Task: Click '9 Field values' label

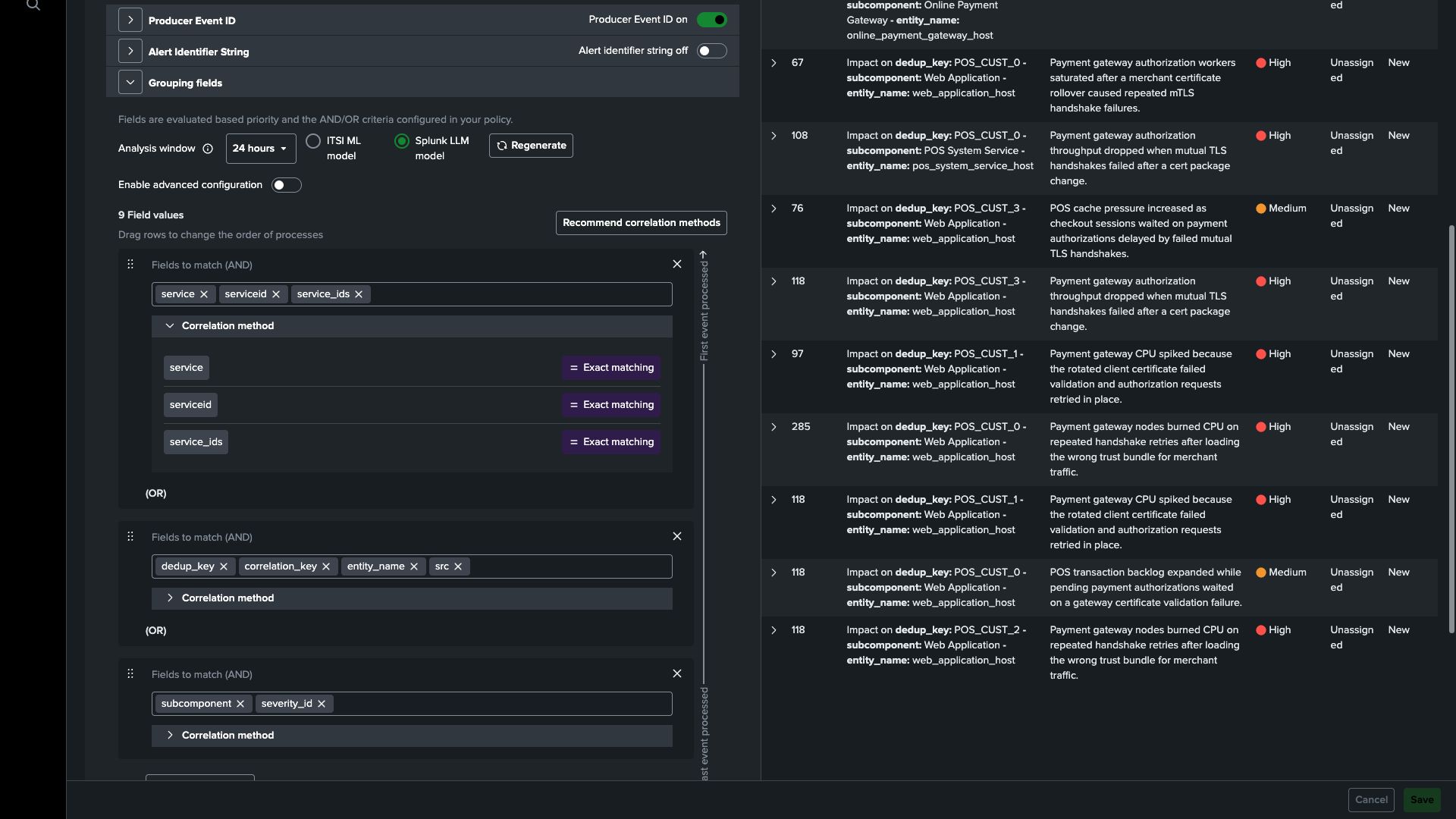Action: pyautogui.click(x=151, y=215)
